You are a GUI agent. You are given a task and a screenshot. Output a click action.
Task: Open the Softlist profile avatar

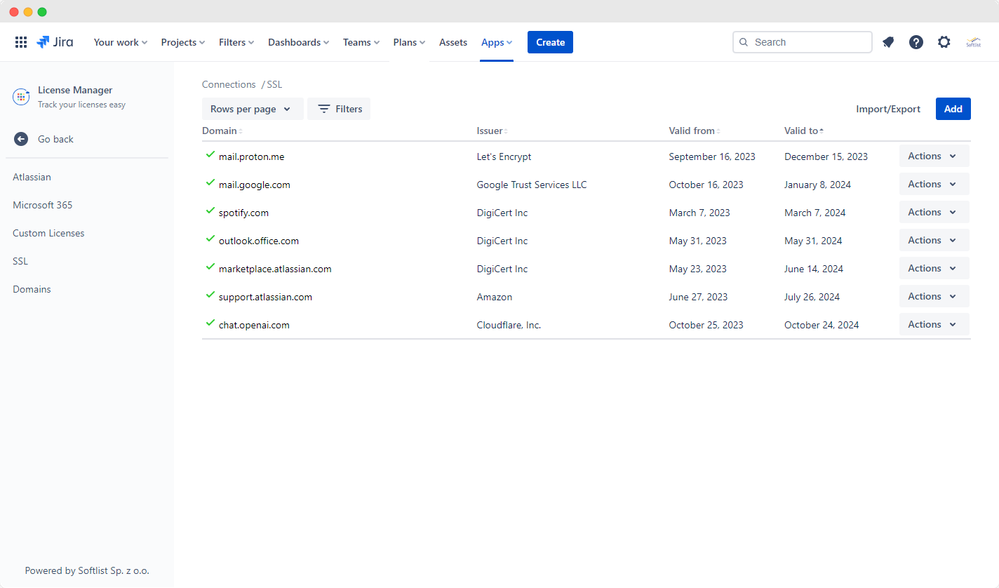(x=974, y=42)
